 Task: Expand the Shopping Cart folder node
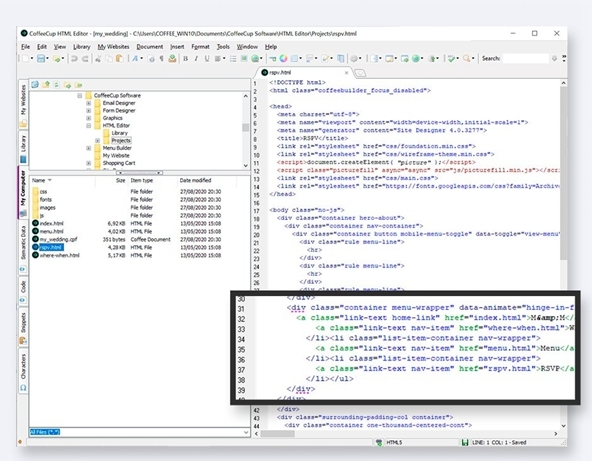pos(88,163)
